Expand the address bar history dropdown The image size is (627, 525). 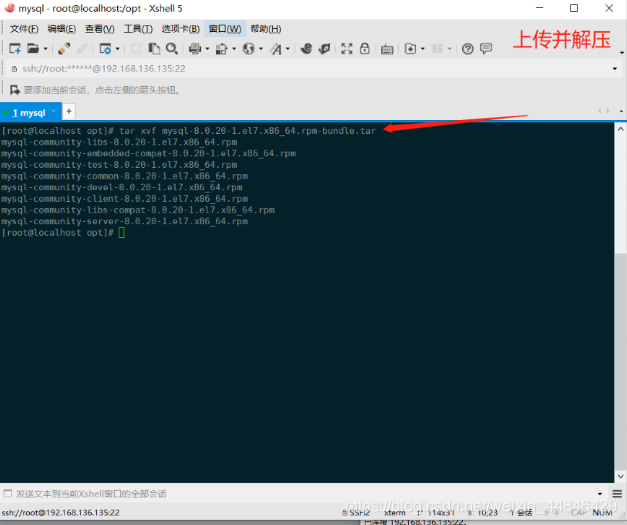(x=615, y=69)
